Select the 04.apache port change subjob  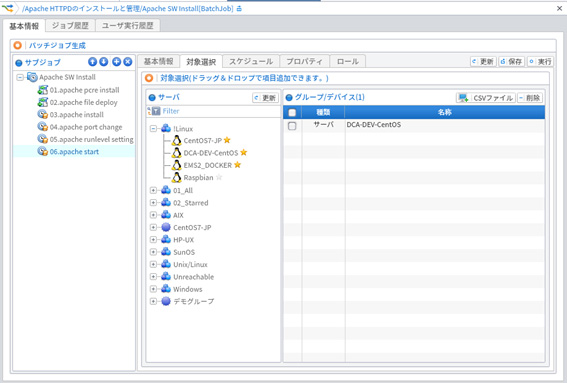tap(86, 127)
